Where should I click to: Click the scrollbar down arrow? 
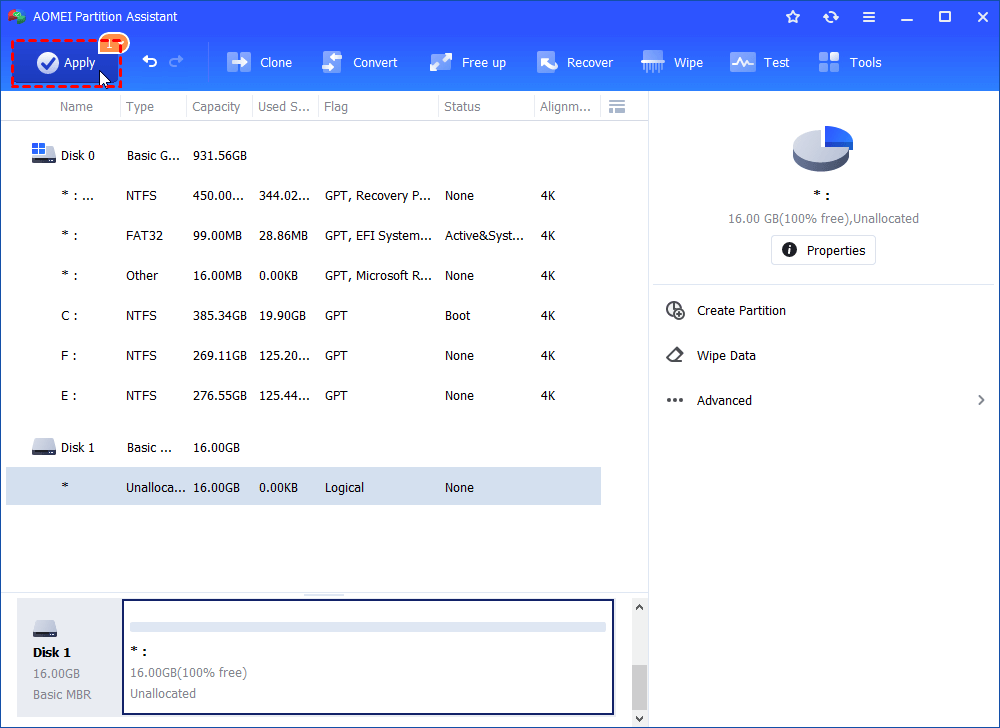point(639,716)
